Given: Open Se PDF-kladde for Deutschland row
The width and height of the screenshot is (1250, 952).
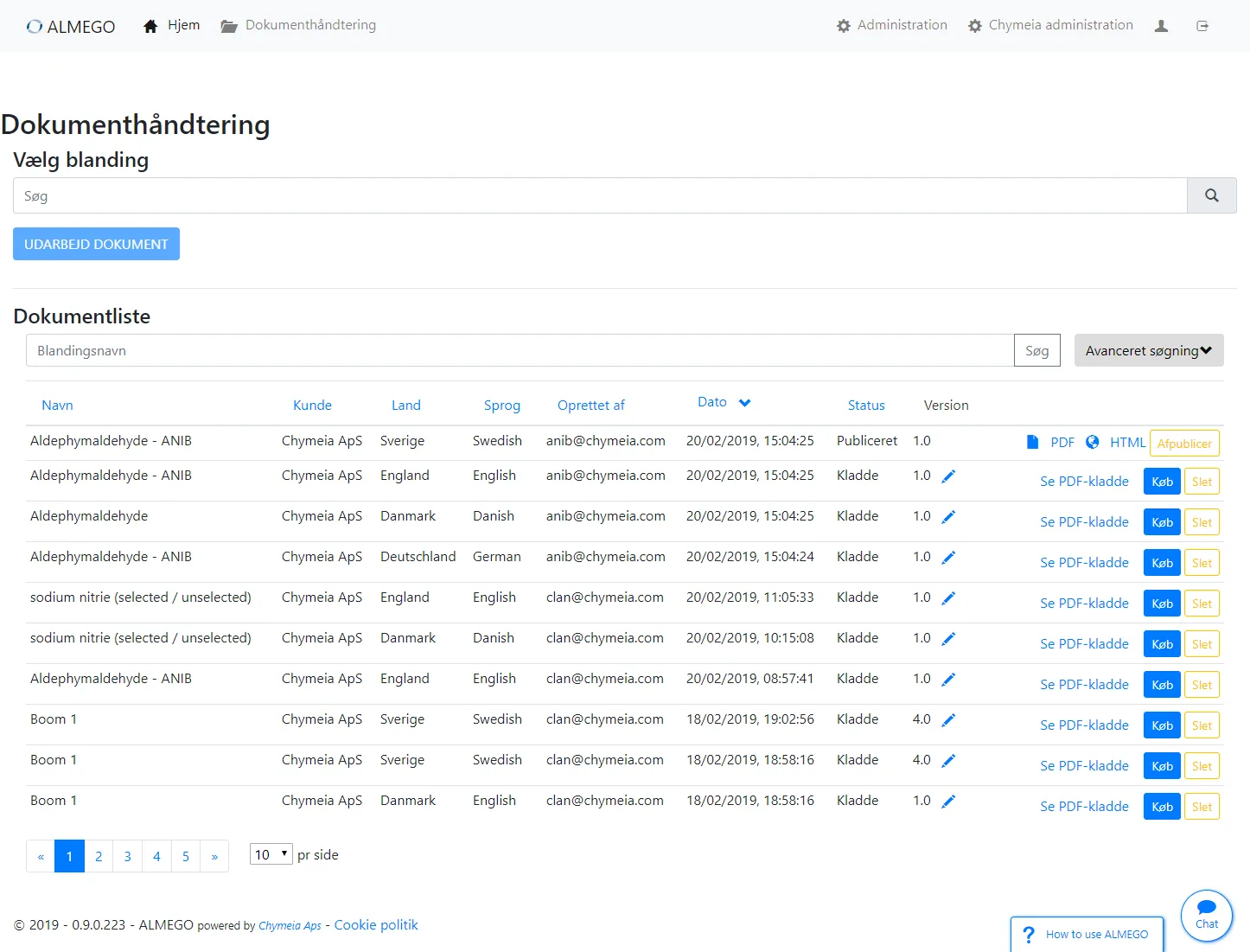Looking at the screenshot, I should point(1084,562).
